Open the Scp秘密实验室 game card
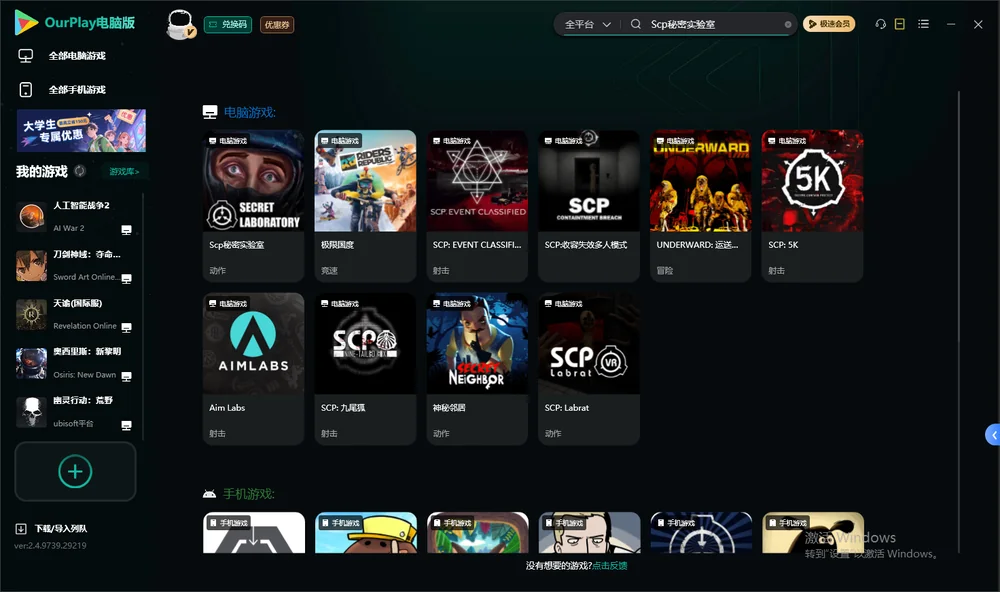This screenshot has height=592, width=1000. click(x=253, y=205)
